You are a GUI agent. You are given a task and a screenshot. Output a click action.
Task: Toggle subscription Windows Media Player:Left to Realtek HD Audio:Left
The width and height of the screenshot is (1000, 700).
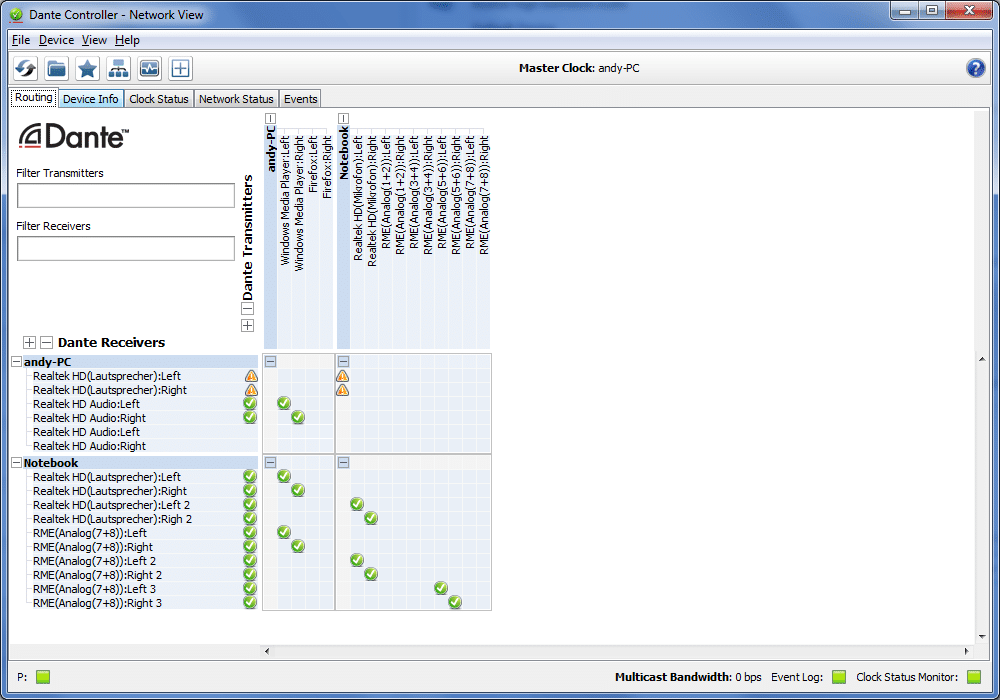pos(284,403)
